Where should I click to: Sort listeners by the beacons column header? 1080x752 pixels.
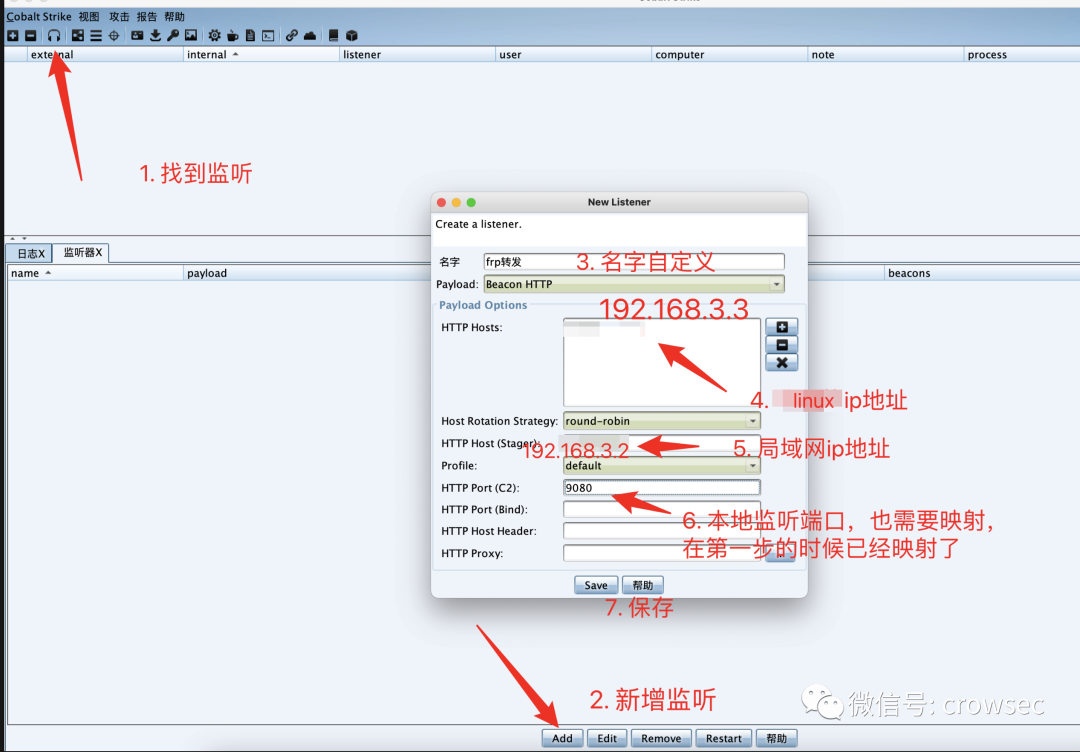981,273
